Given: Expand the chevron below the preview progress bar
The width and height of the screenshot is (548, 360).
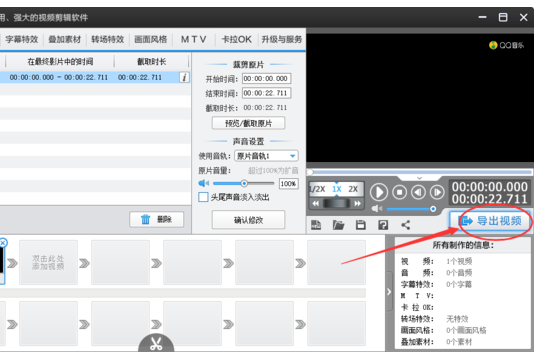Looking at the screenshot, I should coord(419,178).
